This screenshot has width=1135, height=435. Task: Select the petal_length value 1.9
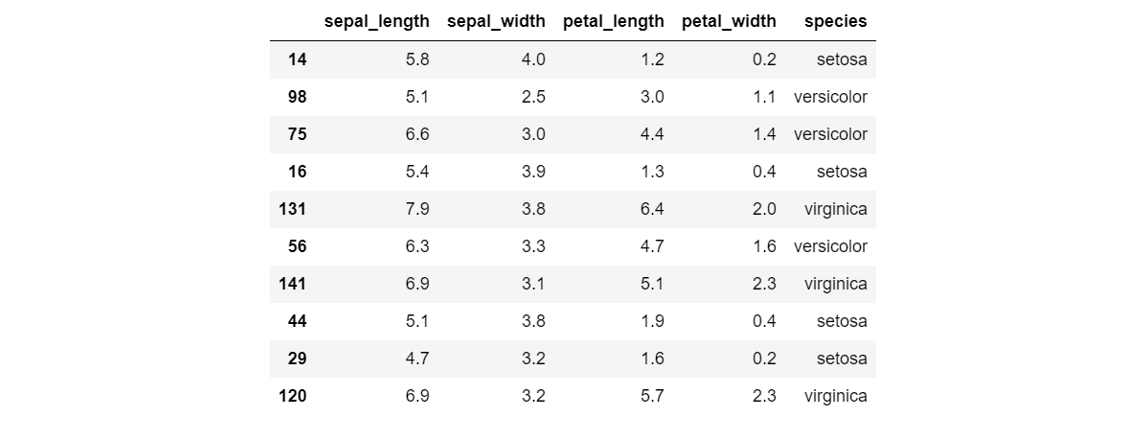point(651,321)
